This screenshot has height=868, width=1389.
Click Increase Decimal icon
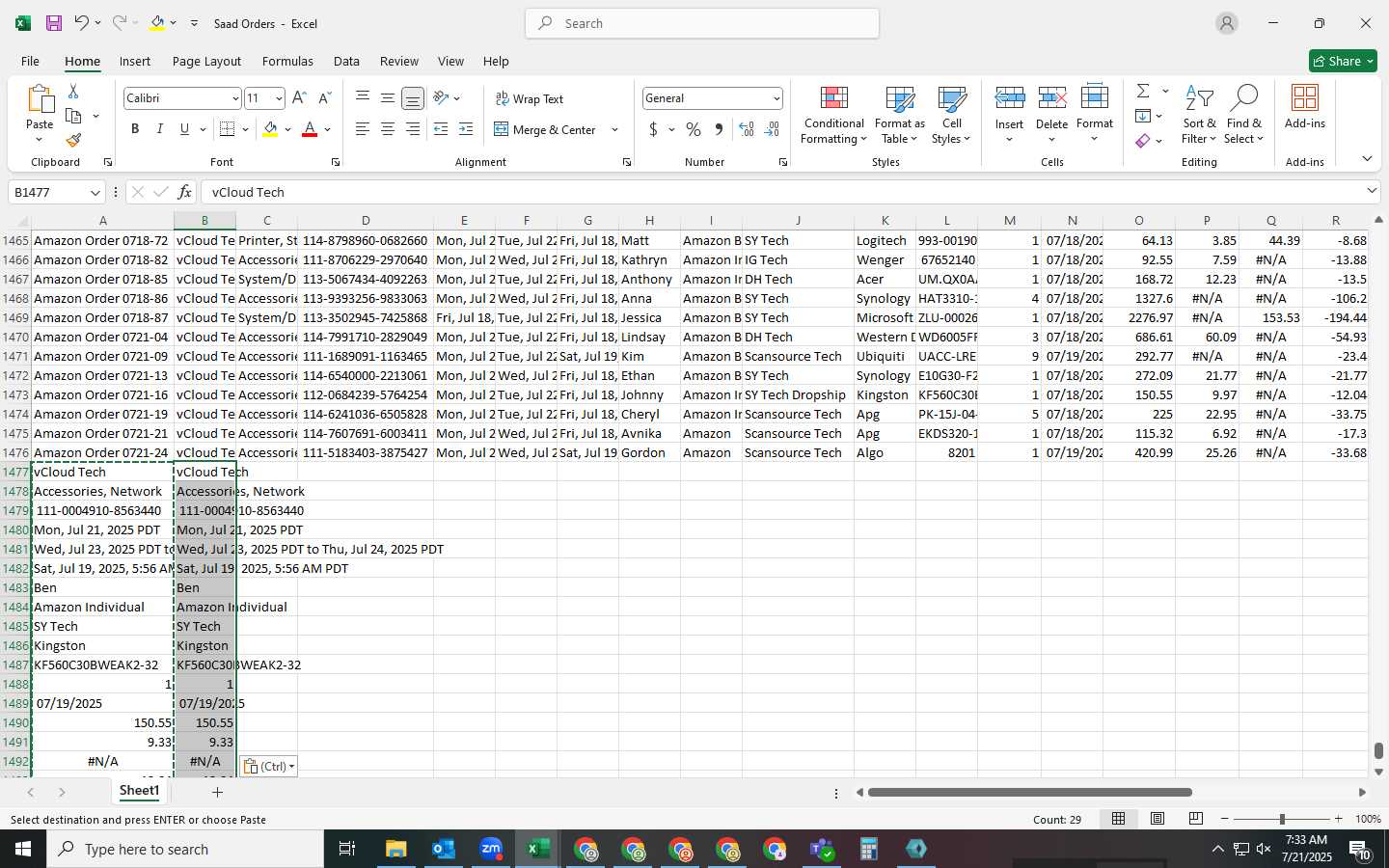(746, 129)
